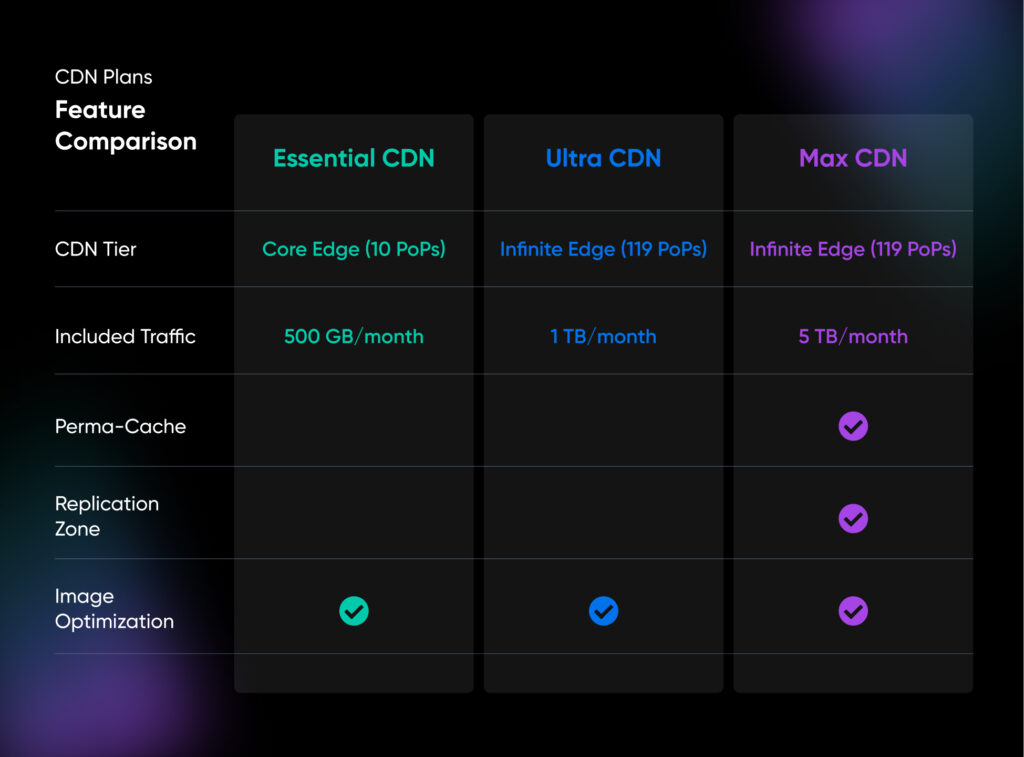The image size is (1024, 757).
Task: Click the Image Optimization row label
Action: pos(114,609)
